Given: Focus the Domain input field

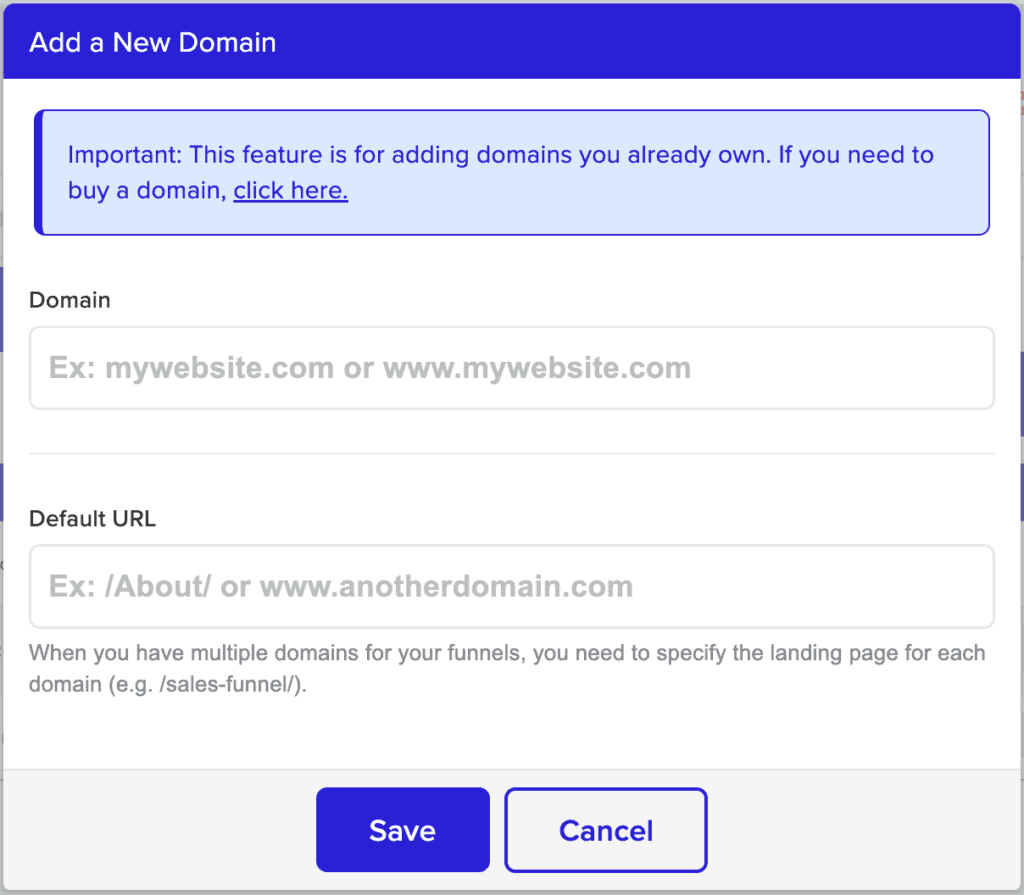Looking at the screenshot, I should [511, 368].
